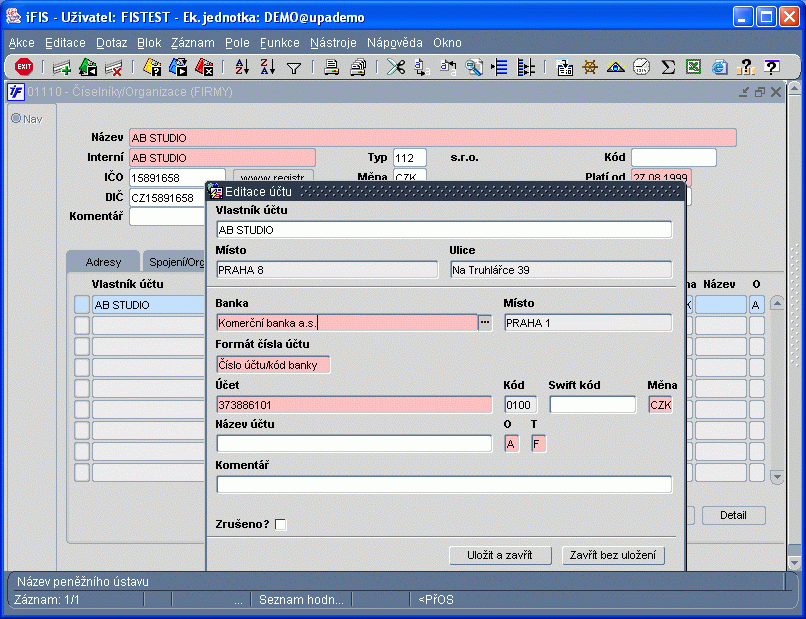Click the bank Kód field 0100

pos(521,405)
